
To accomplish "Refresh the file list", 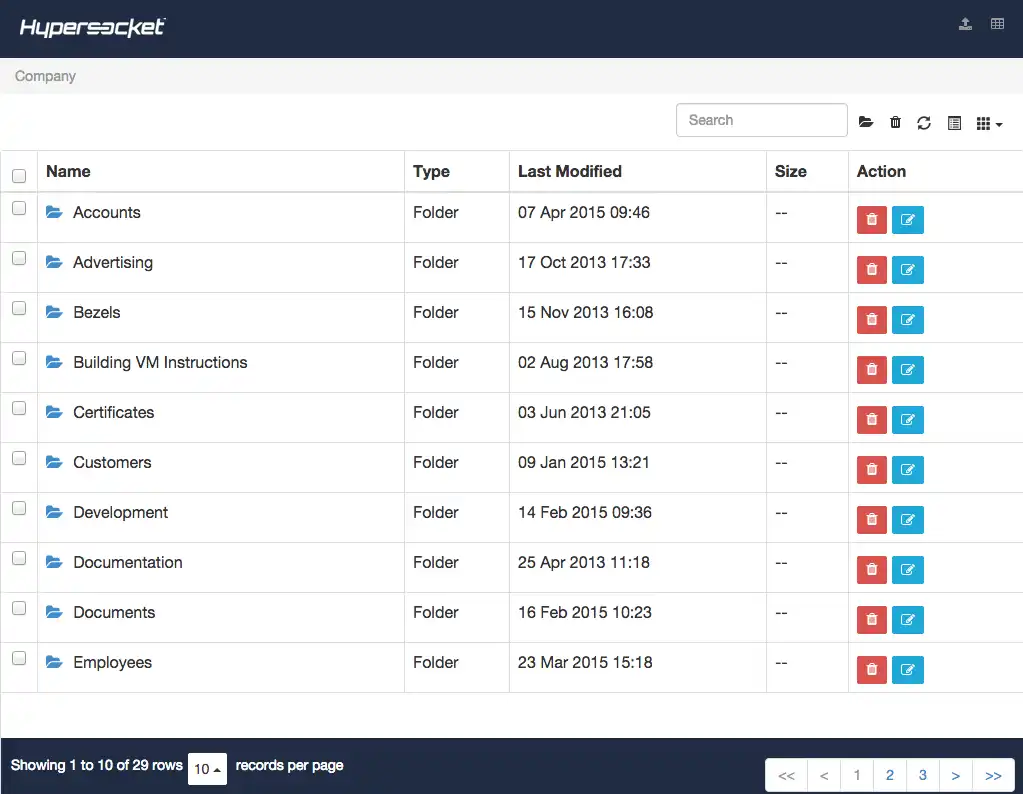I will (x=923, y=123).
